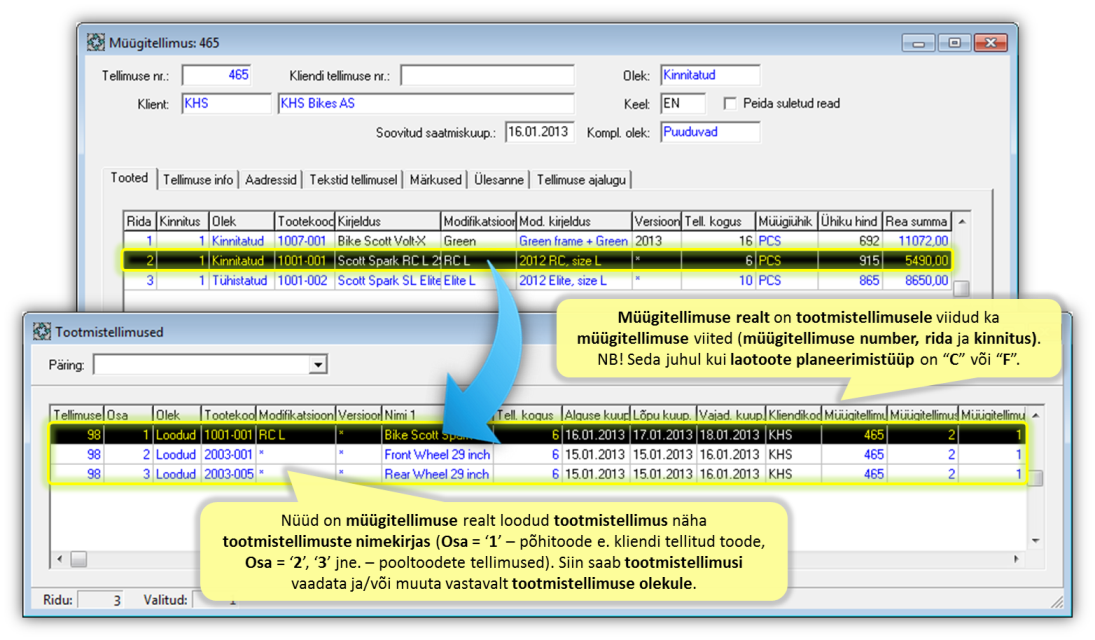Click Osa column header in production list
This screenshot has width=1095, height=640.
[128, 415]
